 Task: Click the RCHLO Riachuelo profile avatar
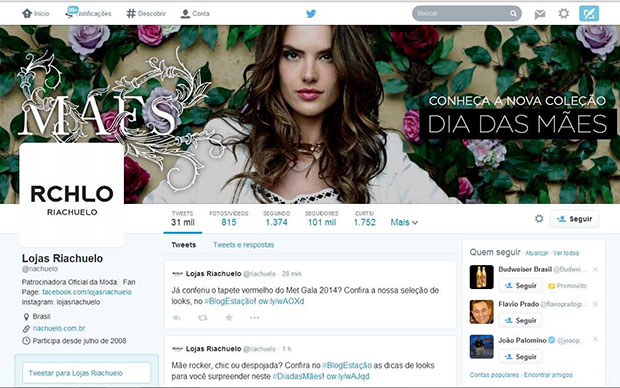click(72, 195)
